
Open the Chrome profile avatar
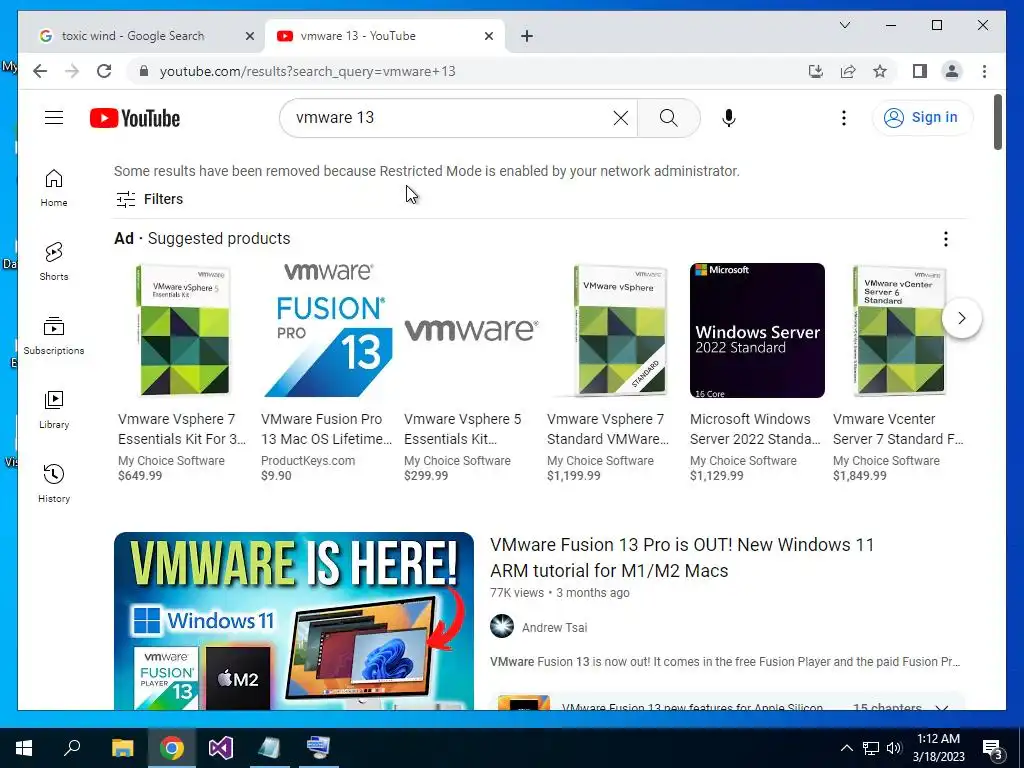pyautogui.click(x=952, y=71)
